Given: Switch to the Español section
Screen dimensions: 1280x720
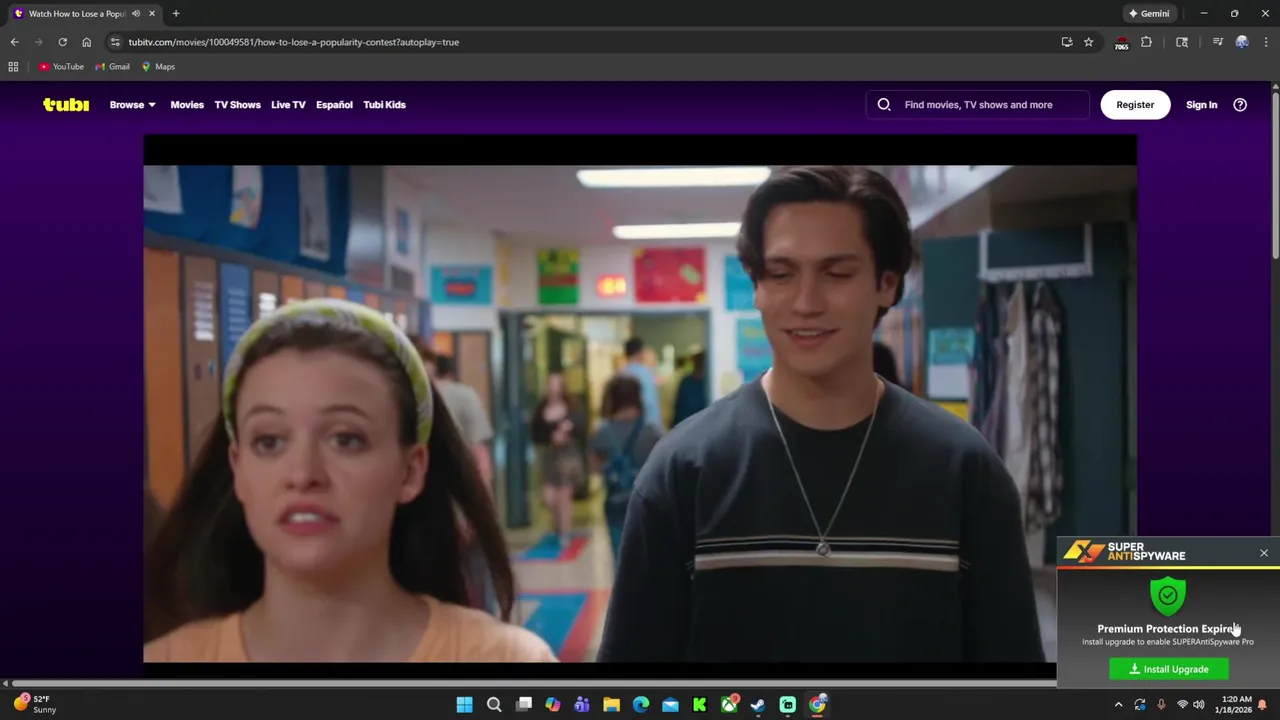Looking at the screenshot, I should [x=334, y=104].
